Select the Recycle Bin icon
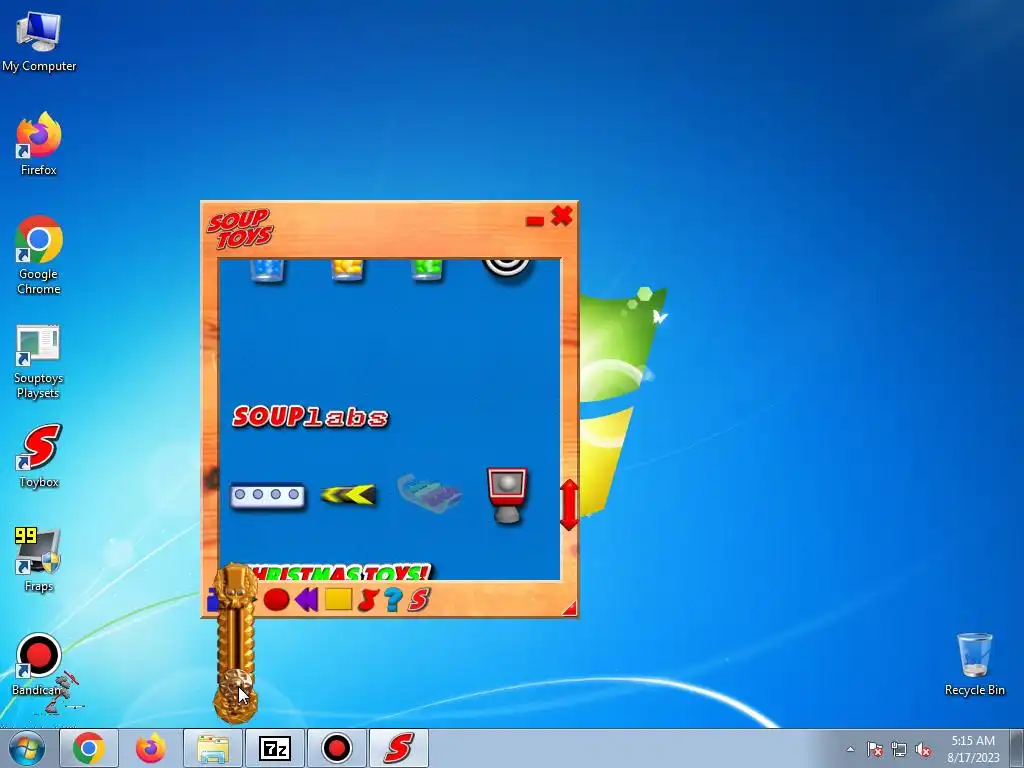 pos(974,664)
